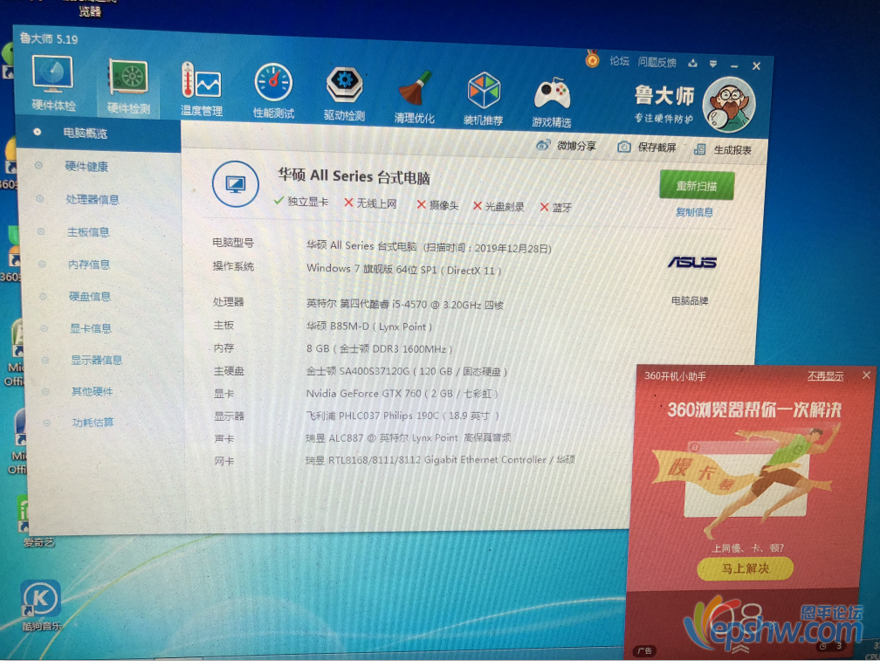This screenshot has height=661, width=880.
Task: Minimize the 鲁大师 window
Action: click(x=734, y=66)
